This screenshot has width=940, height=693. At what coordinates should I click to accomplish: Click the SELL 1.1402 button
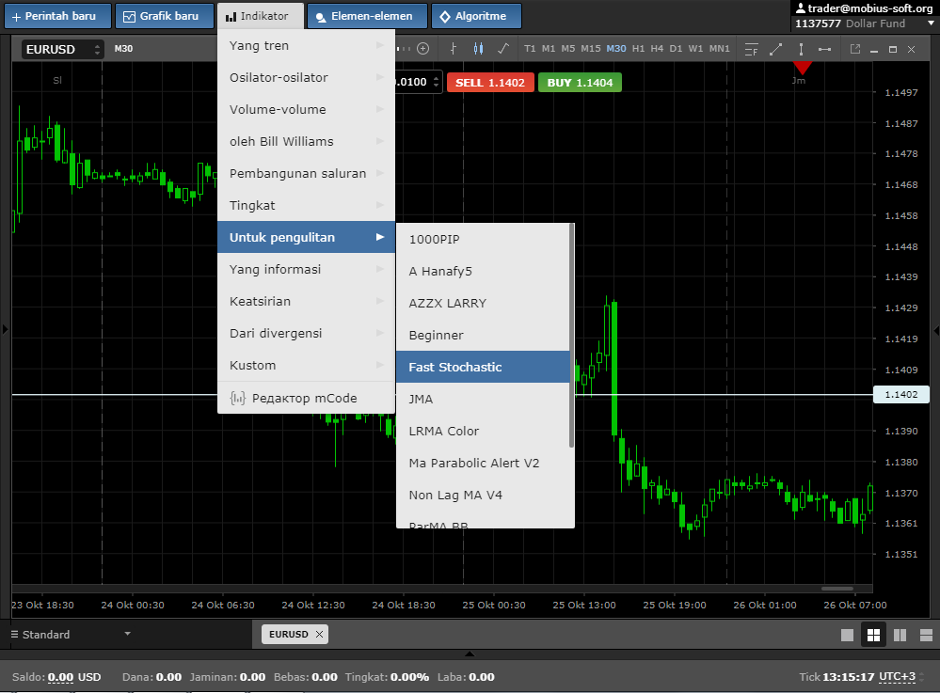click(490, 83)
